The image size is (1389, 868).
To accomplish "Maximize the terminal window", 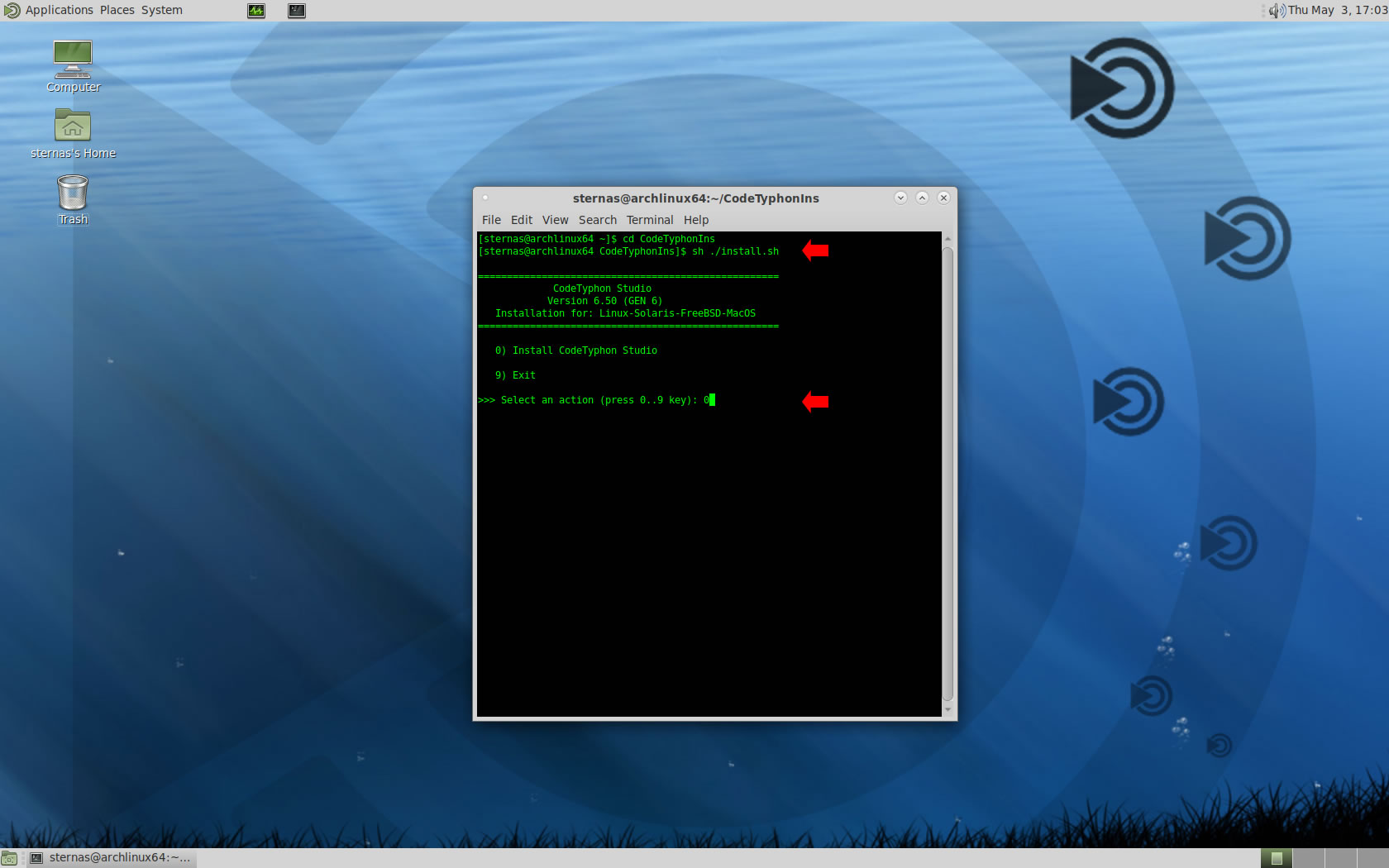I will point(922,198).
